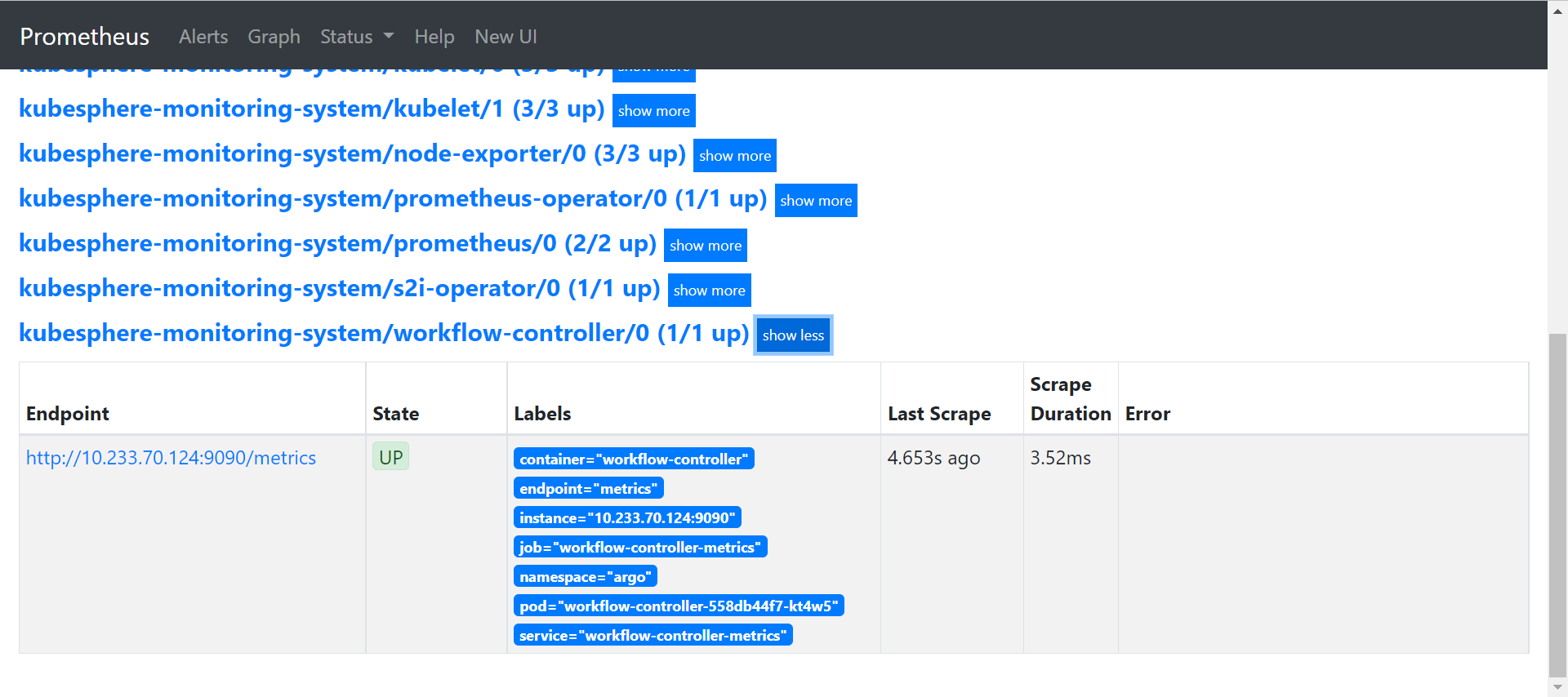Open kubelet/1 scrape pool heading link

point(312,109)
